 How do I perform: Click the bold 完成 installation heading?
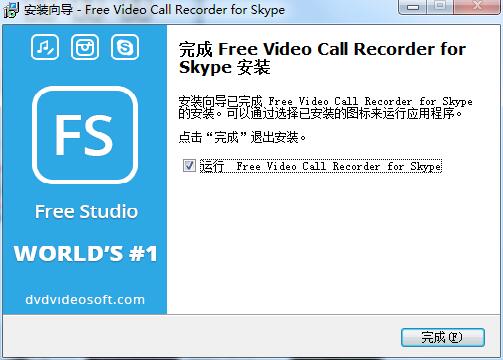pyautogui.click(x=322, y=58)
